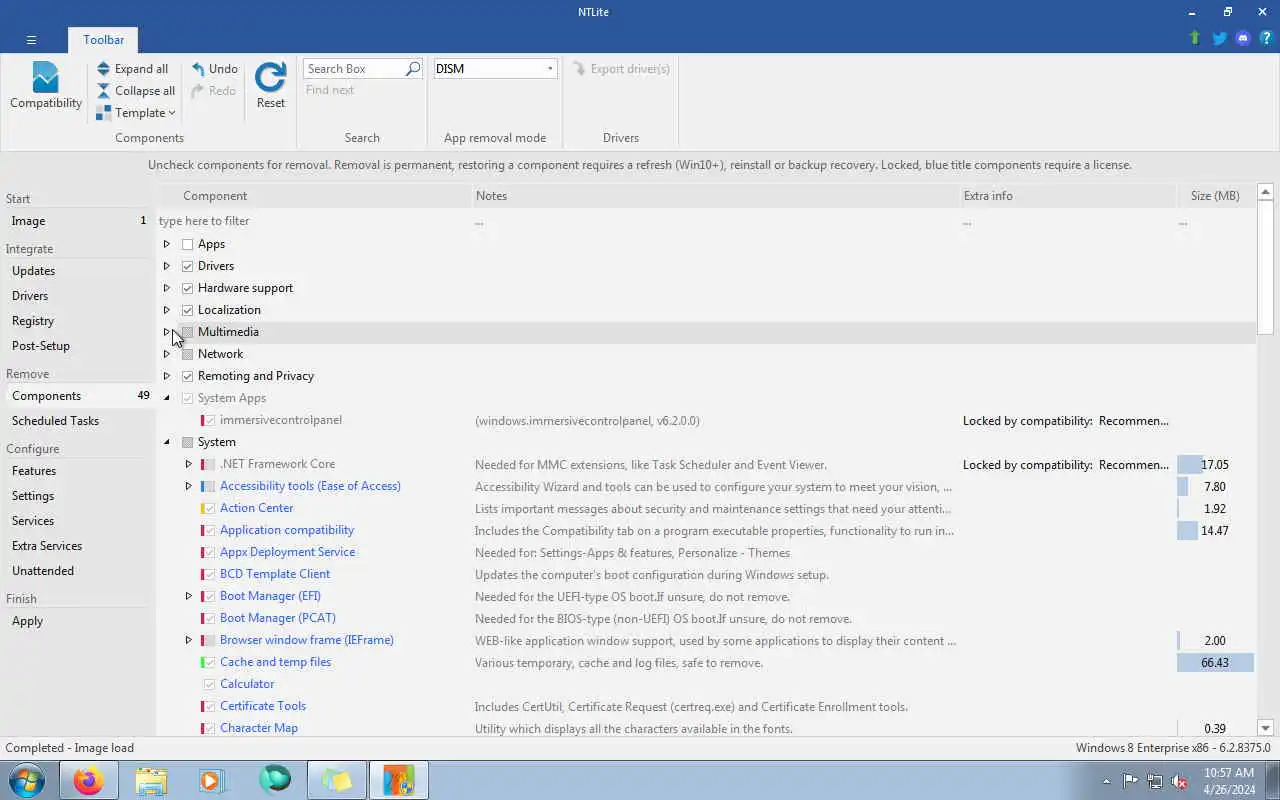Select the Application compatibility component
This screenshot has width=1280, height=800.
(287, 530)
